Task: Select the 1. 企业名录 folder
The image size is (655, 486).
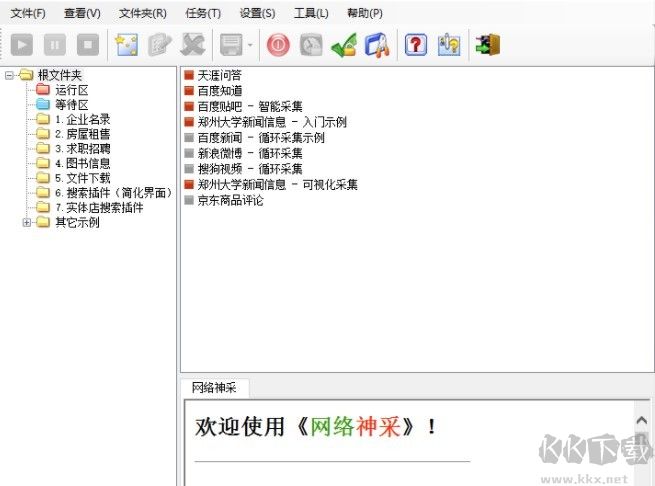Action: tap(83, 119)
